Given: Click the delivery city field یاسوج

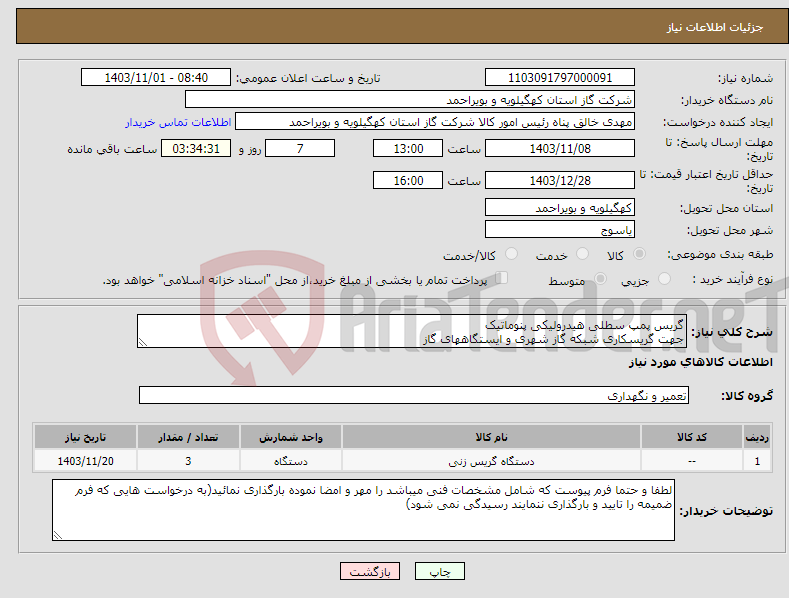Looking at the screenshot, I should [x=560, y=229].
